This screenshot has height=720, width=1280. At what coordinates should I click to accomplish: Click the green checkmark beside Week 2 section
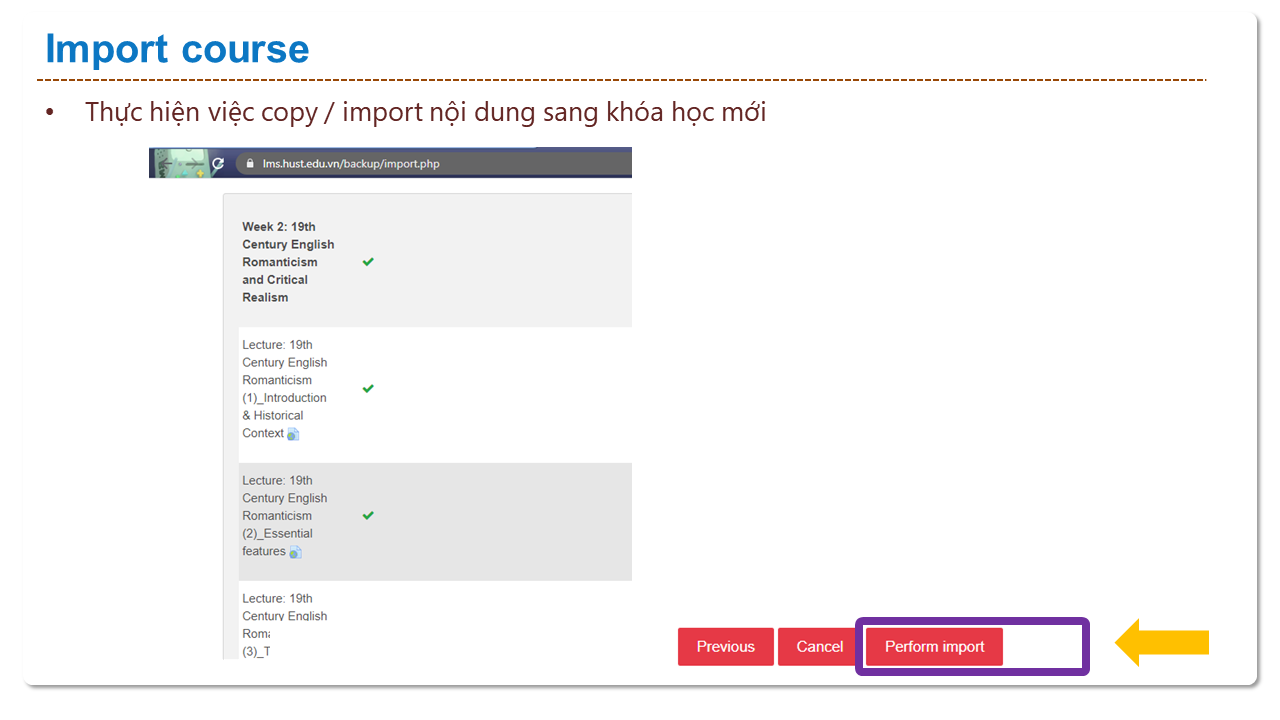[x=368, y=262]
